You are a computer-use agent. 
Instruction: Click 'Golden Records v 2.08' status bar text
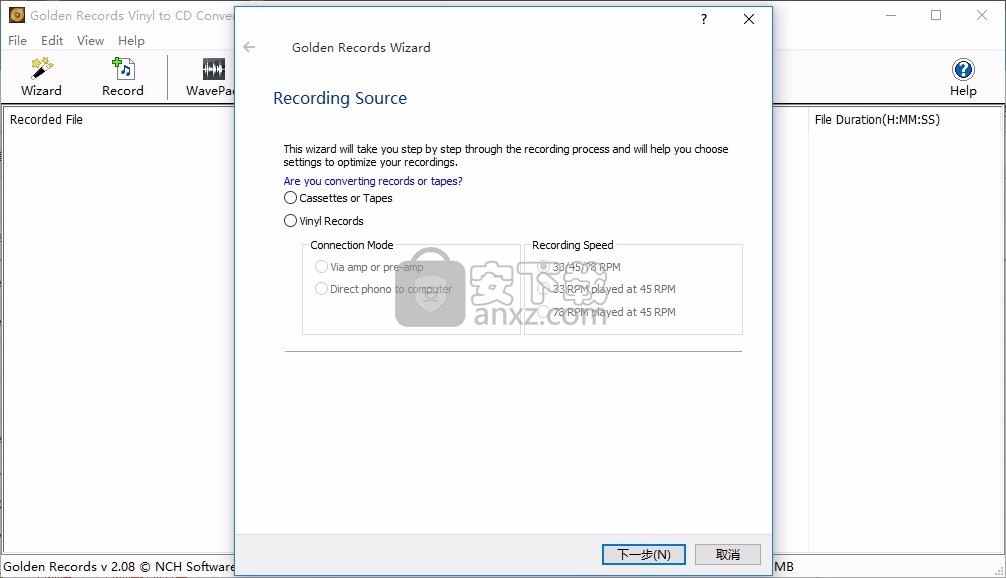coord(69,566)
